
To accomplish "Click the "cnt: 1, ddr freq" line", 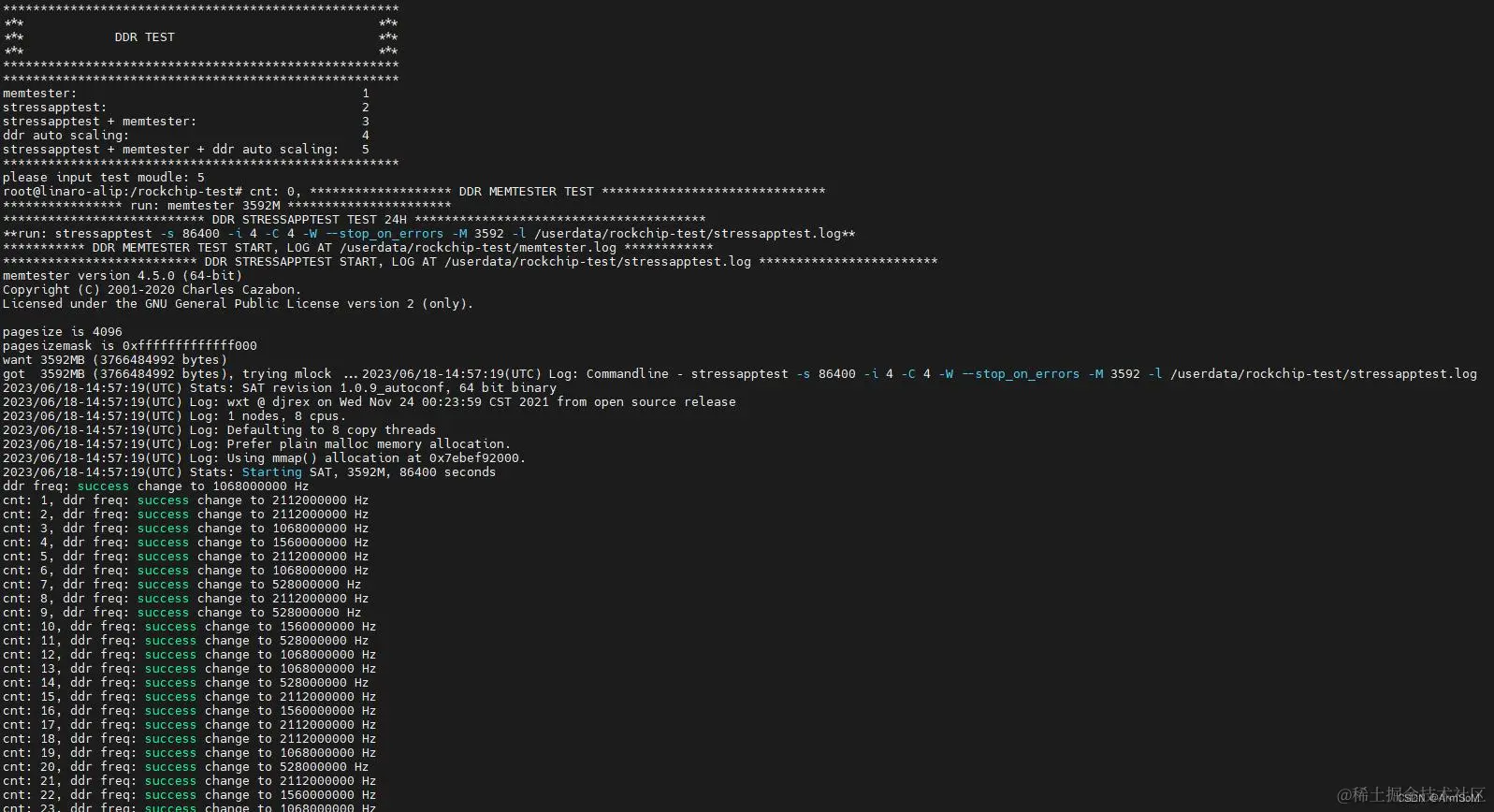I will [186, 500].
